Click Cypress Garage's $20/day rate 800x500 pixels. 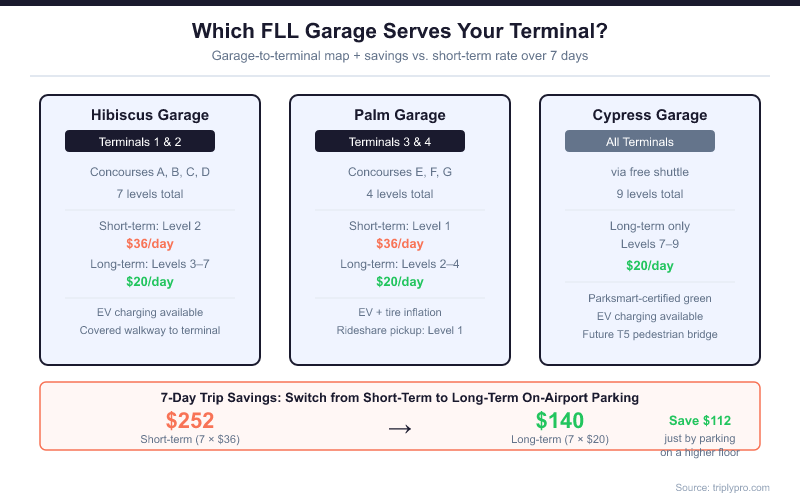tap(650, 265)
